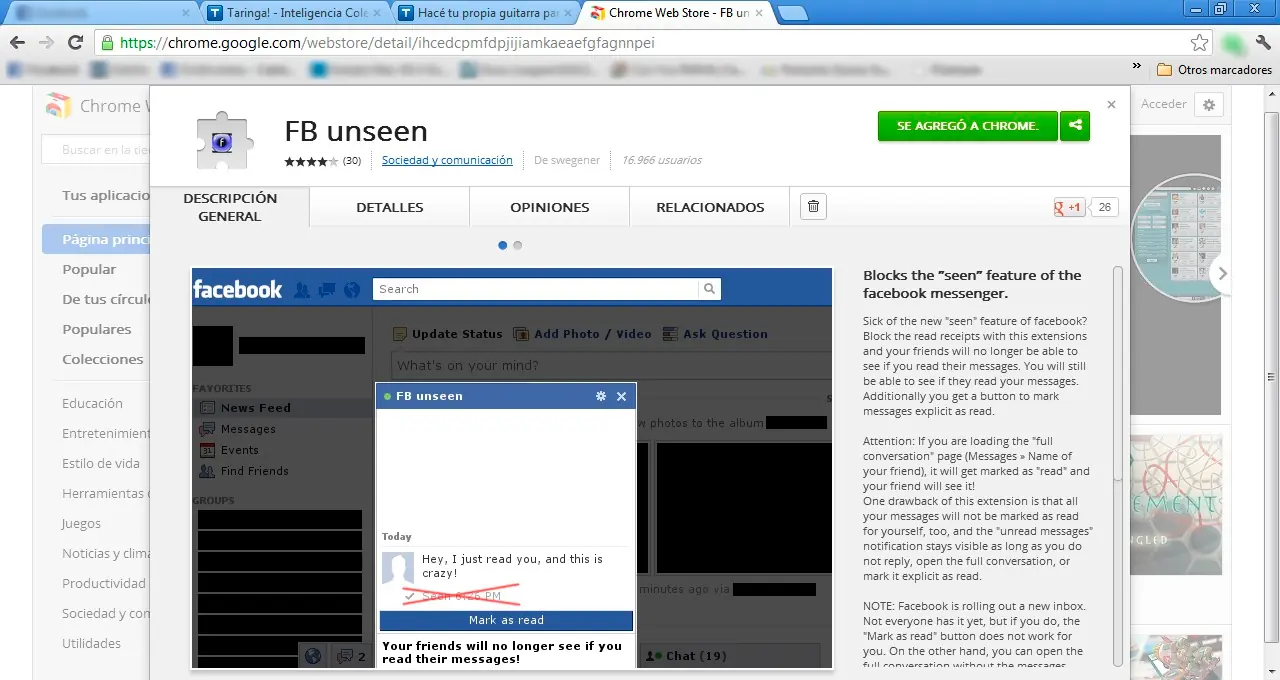The height and width of the screenshot is (680, 1280).
Task: Click the FB unseen puzzle-piece extension icon
Action: pyautogui.click(x=224, y=140)
